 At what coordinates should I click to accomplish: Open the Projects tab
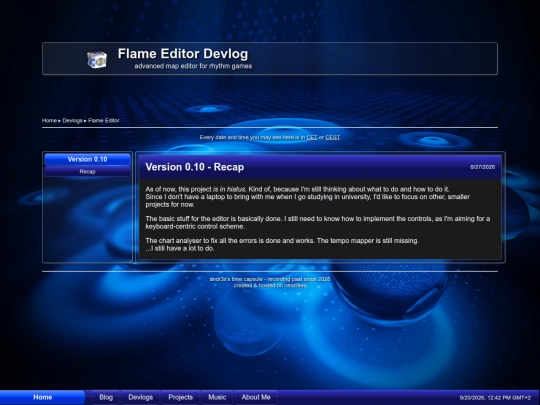click(180, 397)
